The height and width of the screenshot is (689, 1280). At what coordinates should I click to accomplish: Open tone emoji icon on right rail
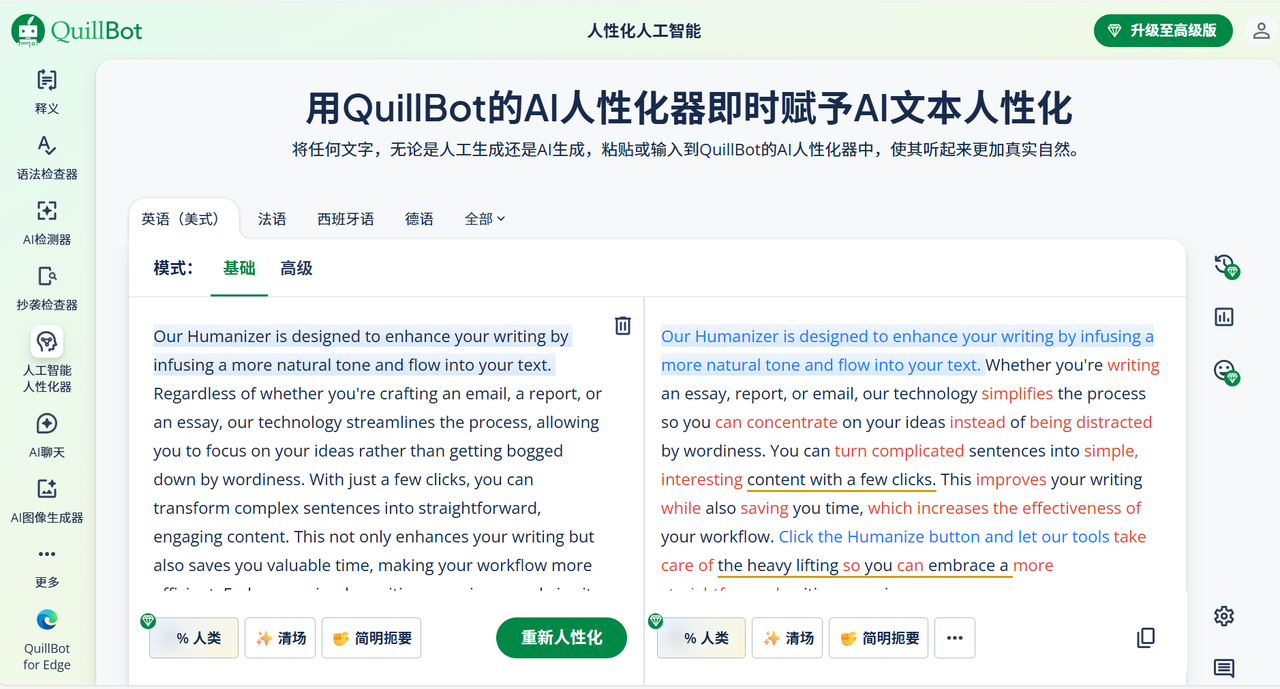pos(1225,371)
